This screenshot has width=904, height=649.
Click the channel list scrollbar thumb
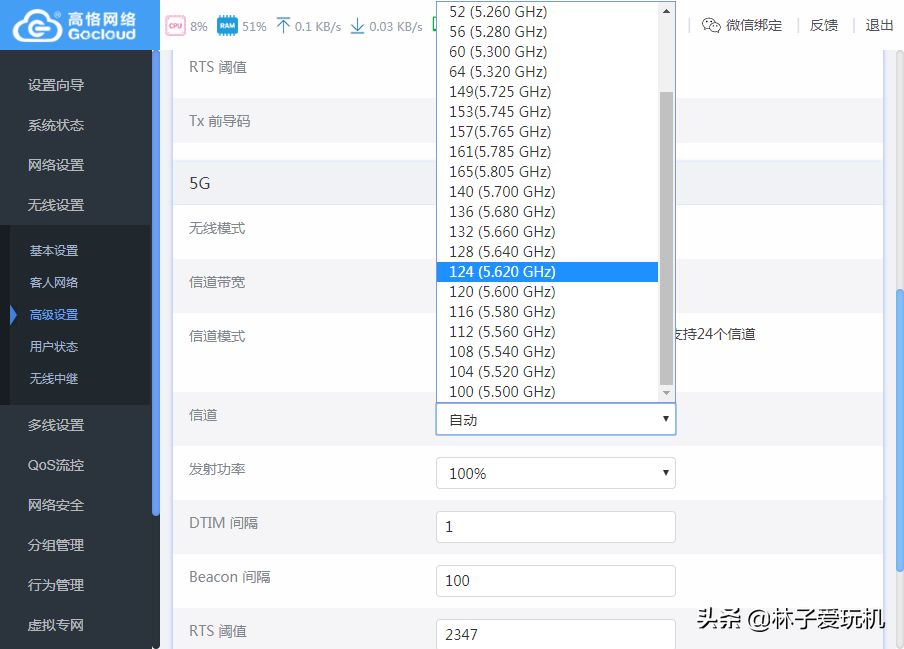(x=666, y=238)
